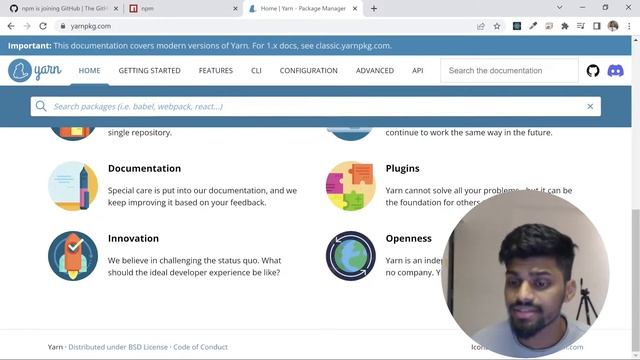Viewport: 640px width, 360px height.
Task: Click the scrollbar up arrow
Action: coord(636,39)
